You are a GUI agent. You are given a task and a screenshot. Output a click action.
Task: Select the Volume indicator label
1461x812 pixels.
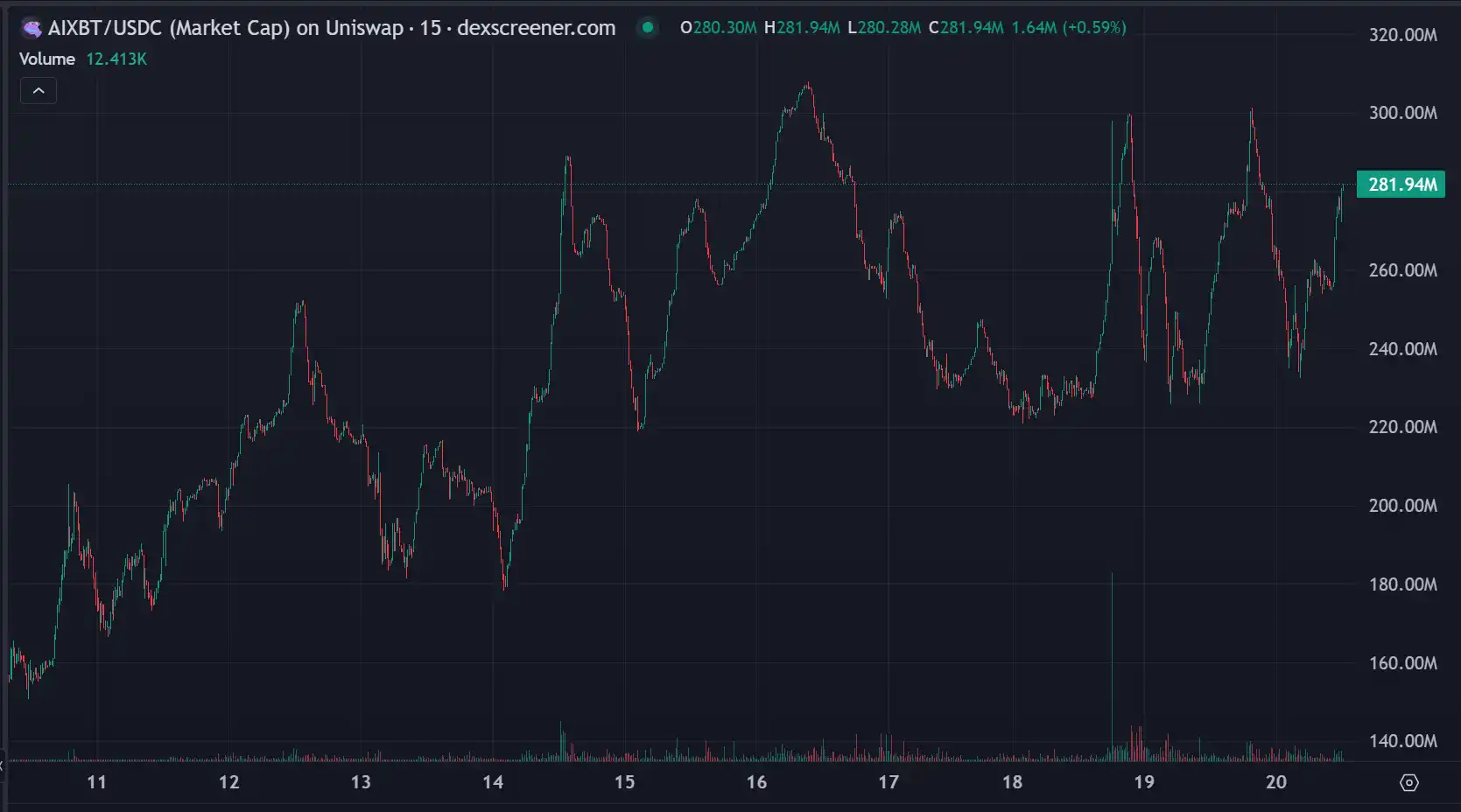point(47,59)
